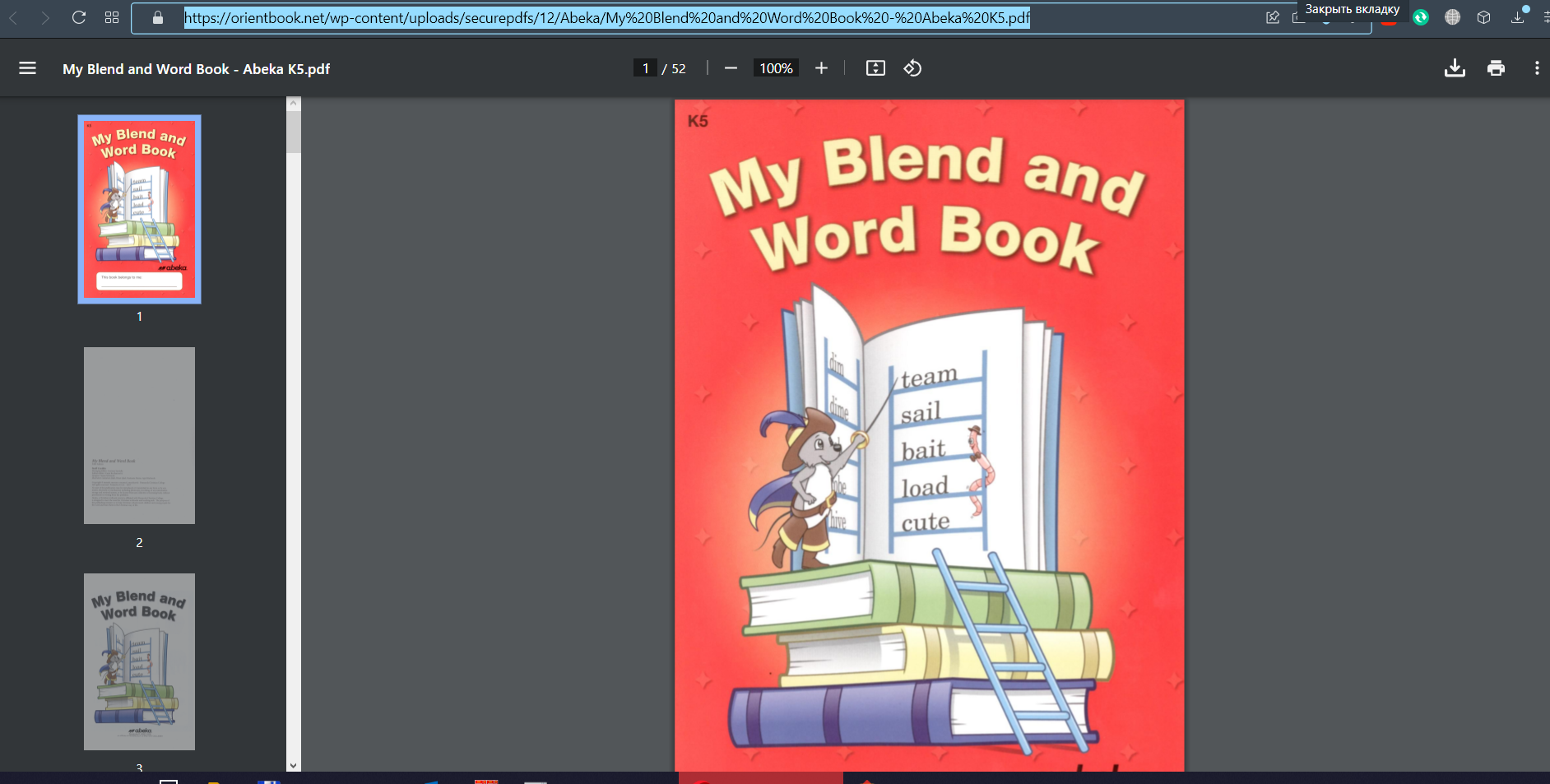Image resolution: width=1550 pixels, height=784 pixels.
Task: Open the browser tab grid icon
Action: 112,17
